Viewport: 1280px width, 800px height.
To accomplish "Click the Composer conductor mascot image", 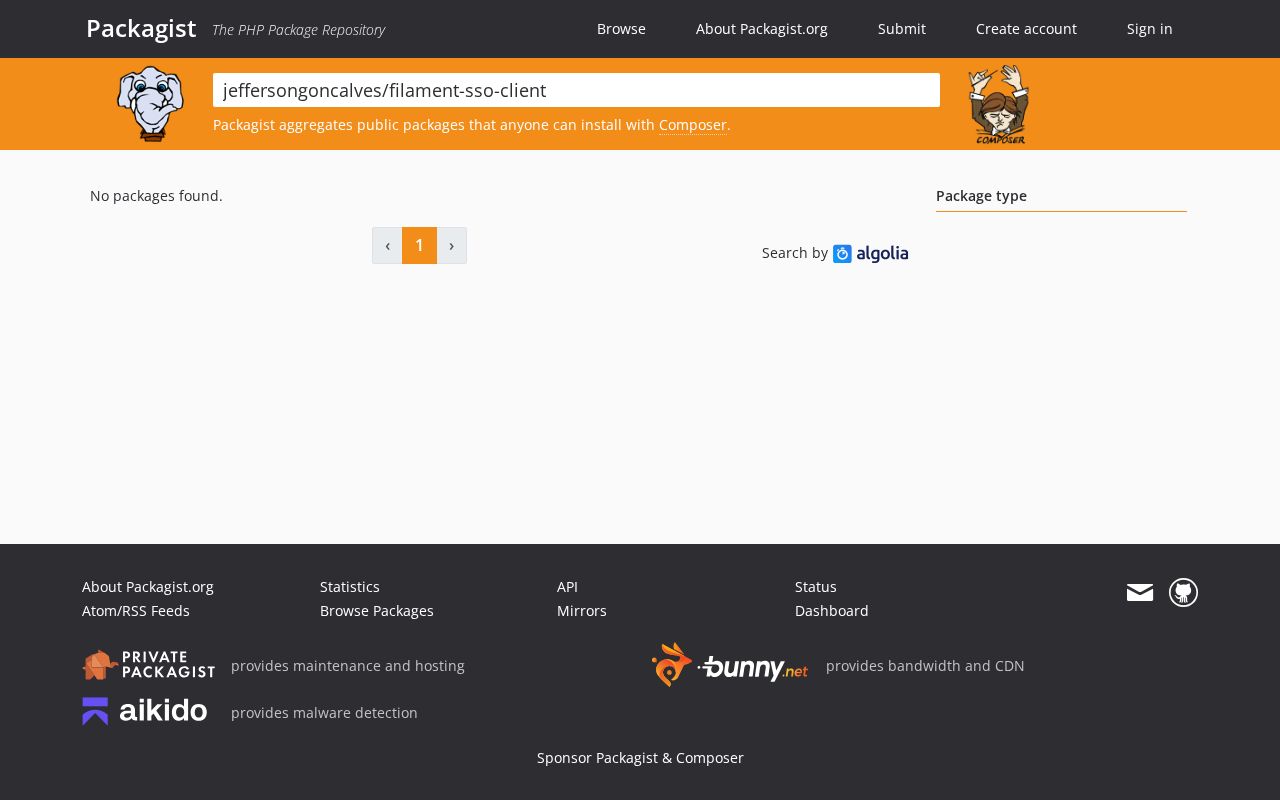I will [x=999, y=105].
